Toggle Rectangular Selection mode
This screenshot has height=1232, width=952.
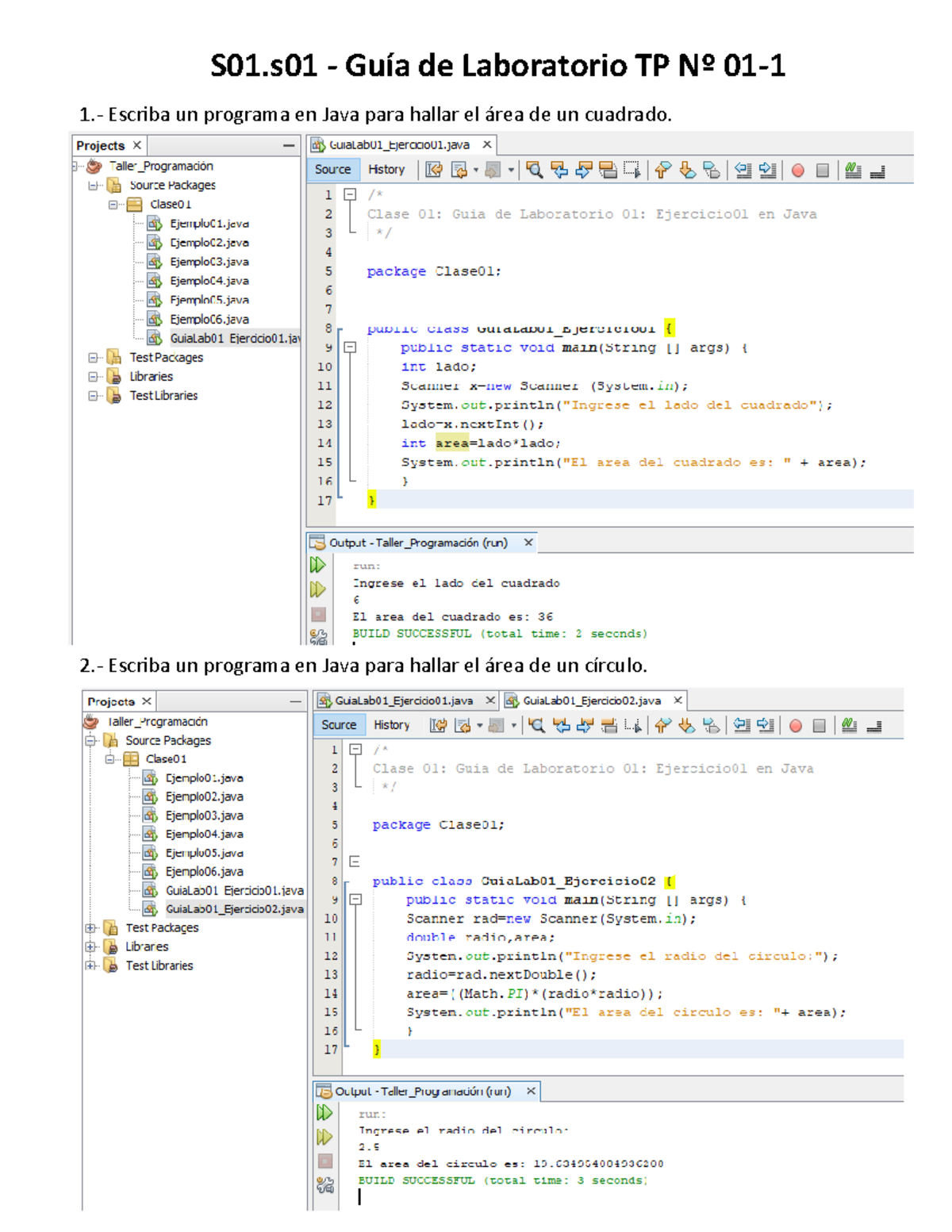[632, 171]
